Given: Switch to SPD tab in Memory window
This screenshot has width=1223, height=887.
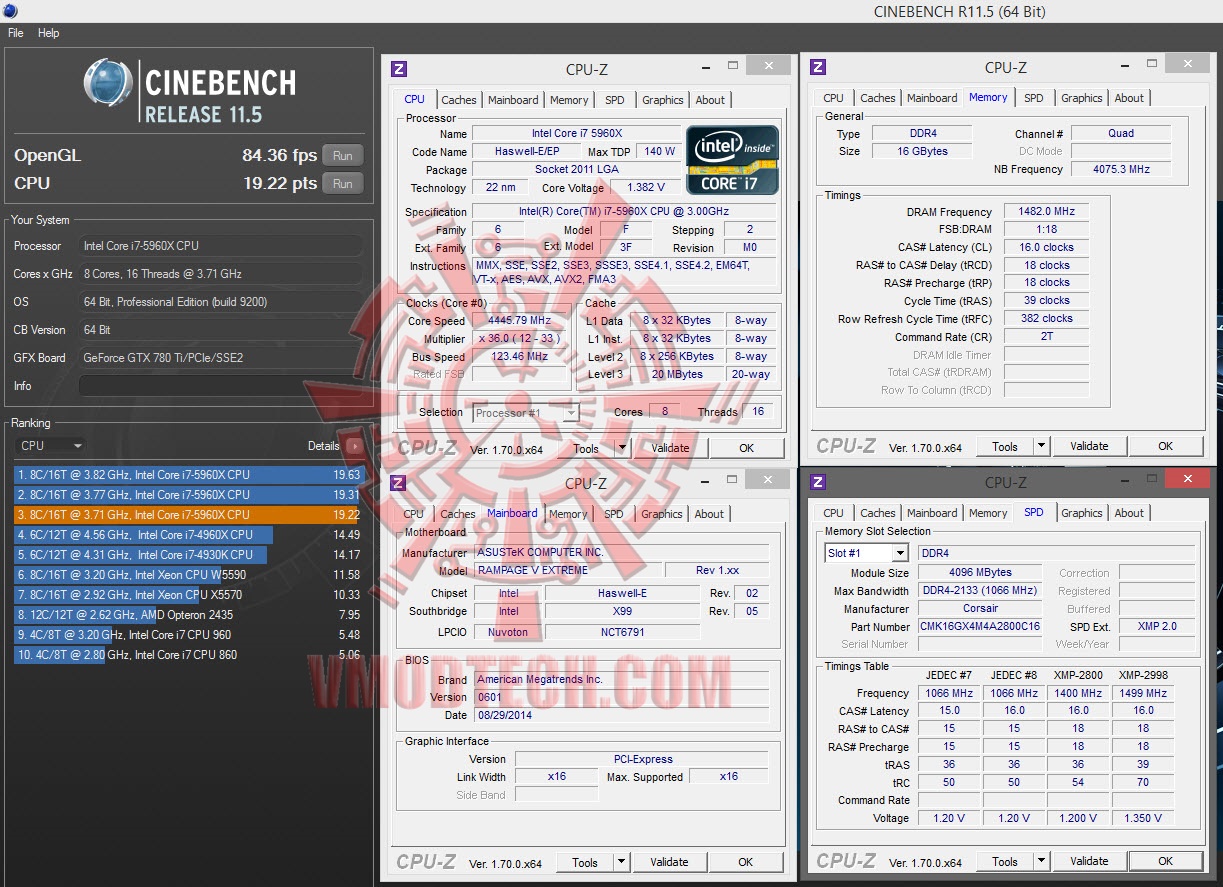Looking at the screenshot, I should tap(1034, 98).
